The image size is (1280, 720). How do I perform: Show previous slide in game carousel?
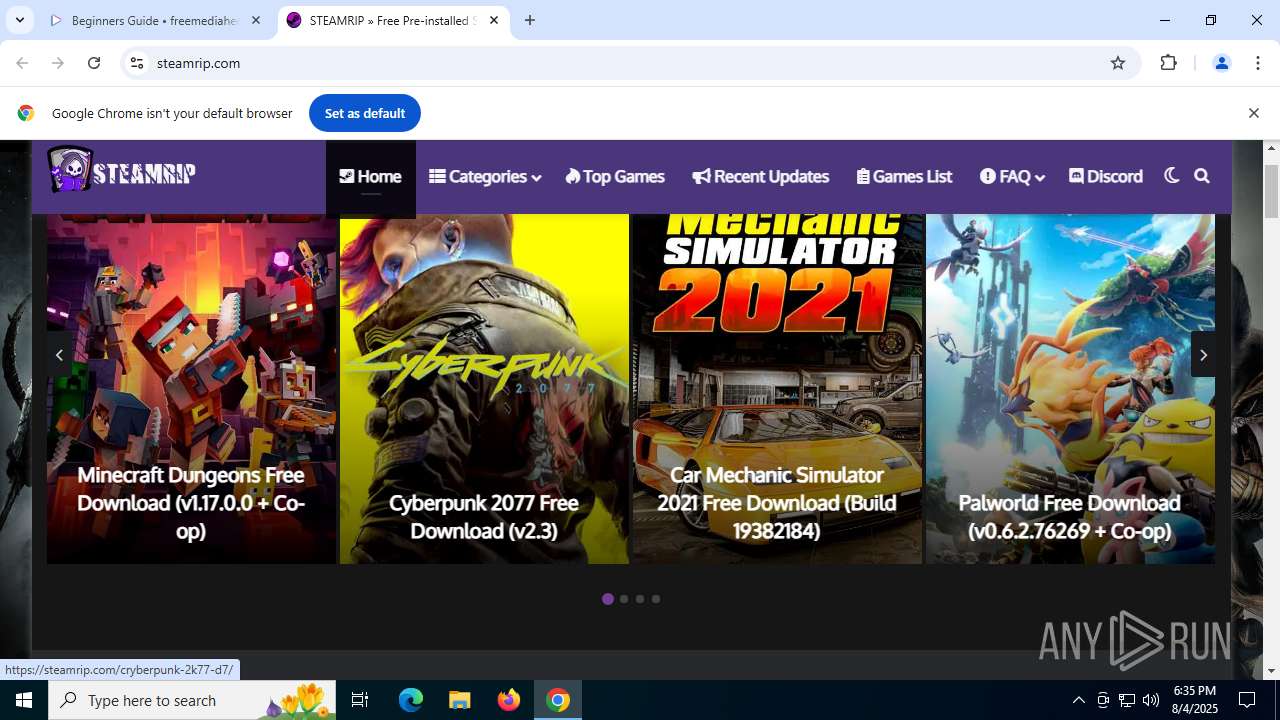click(59, 354)
